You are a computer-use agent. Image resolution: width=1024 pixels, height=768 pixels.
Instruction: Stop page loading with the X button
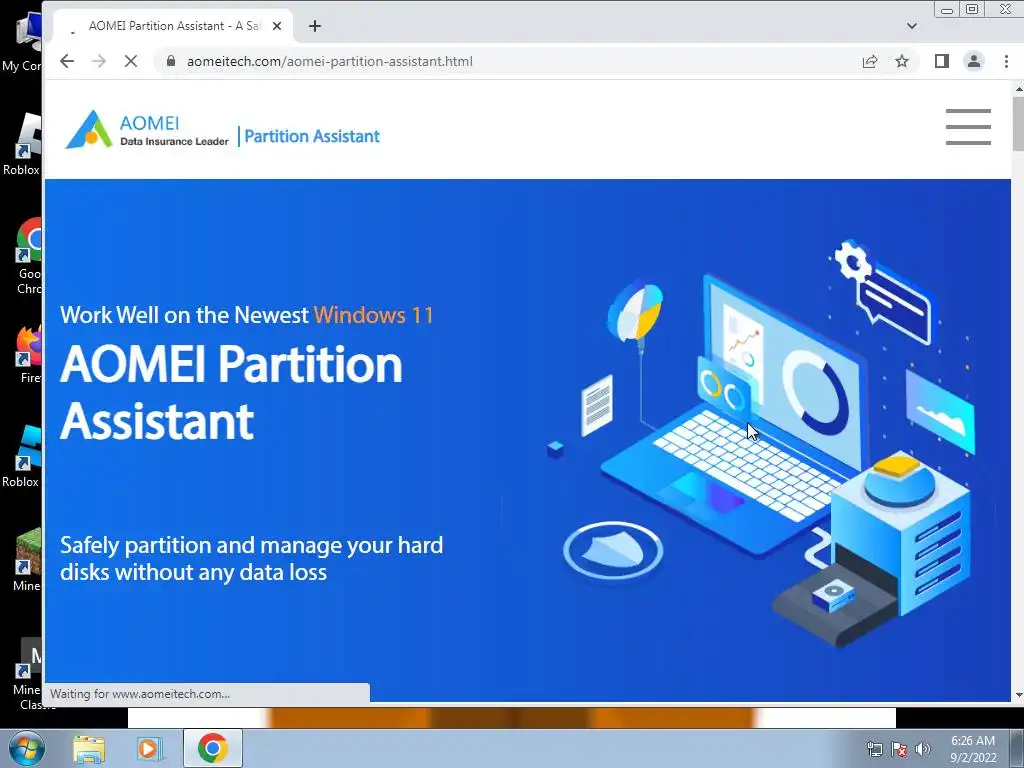point(131,61)
